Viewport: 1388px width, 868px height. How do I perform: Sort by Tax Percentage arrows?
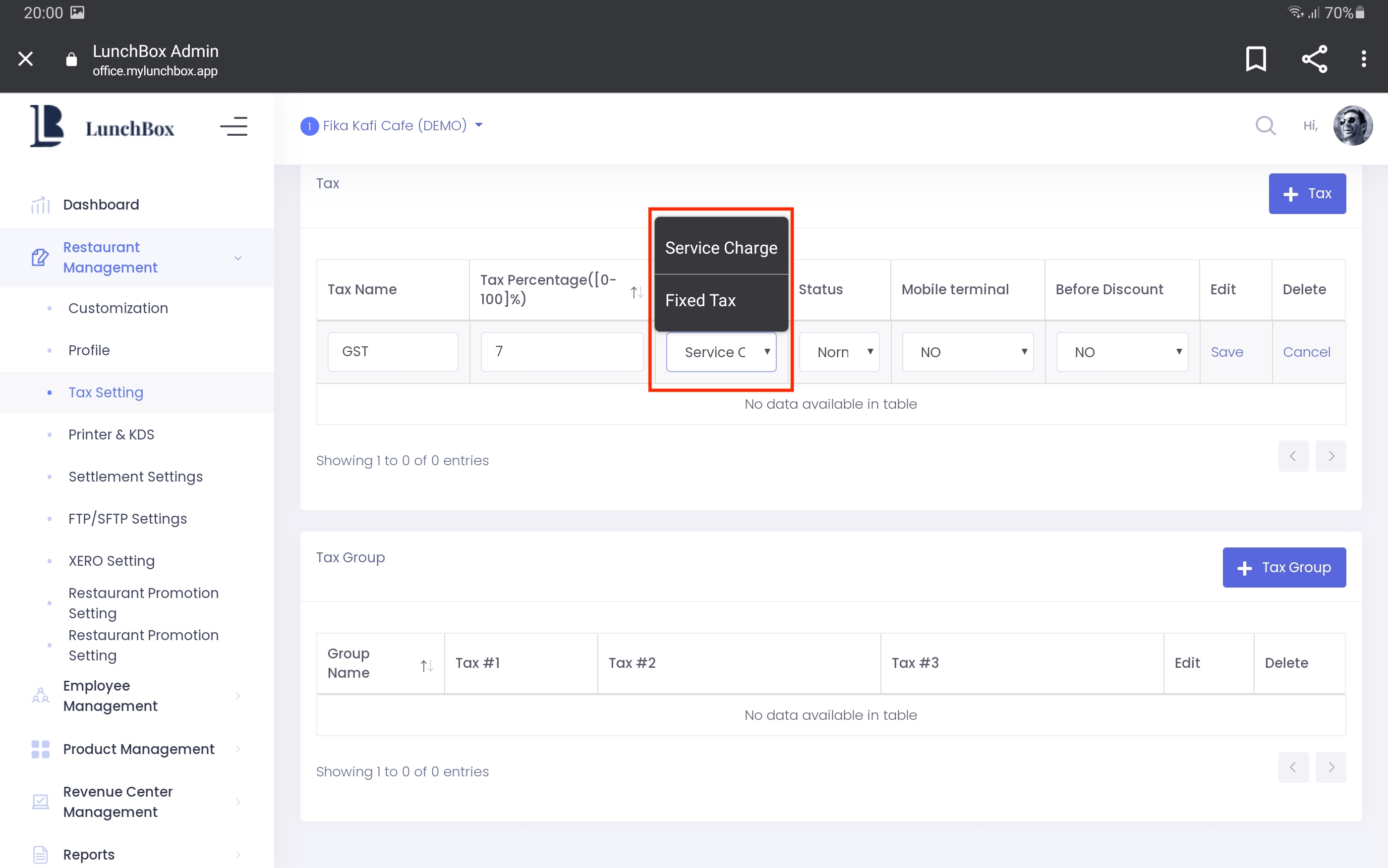[636, 292]
